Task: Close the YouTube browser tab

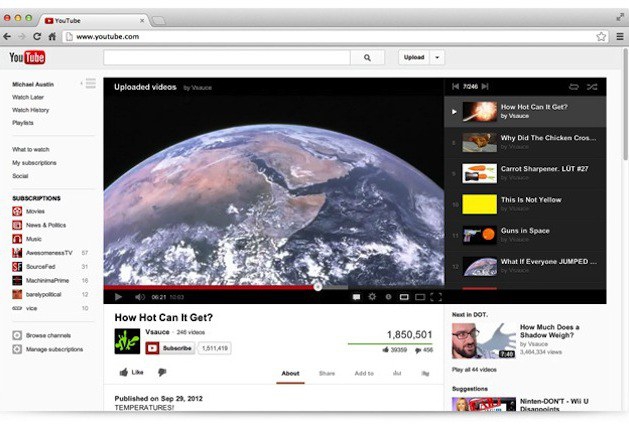Action: point(142,20)
